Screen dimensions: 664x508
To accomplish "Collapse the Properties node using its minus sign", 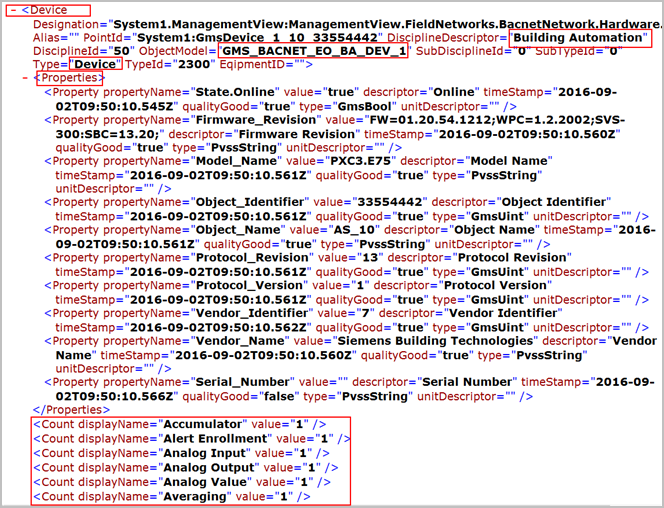I will point(24,77).
